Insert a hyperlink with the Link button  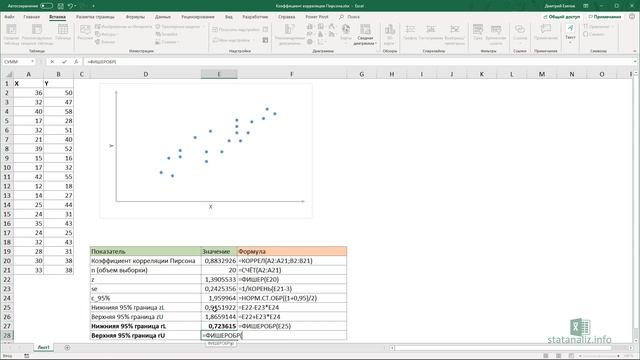[x=520, y=33]
